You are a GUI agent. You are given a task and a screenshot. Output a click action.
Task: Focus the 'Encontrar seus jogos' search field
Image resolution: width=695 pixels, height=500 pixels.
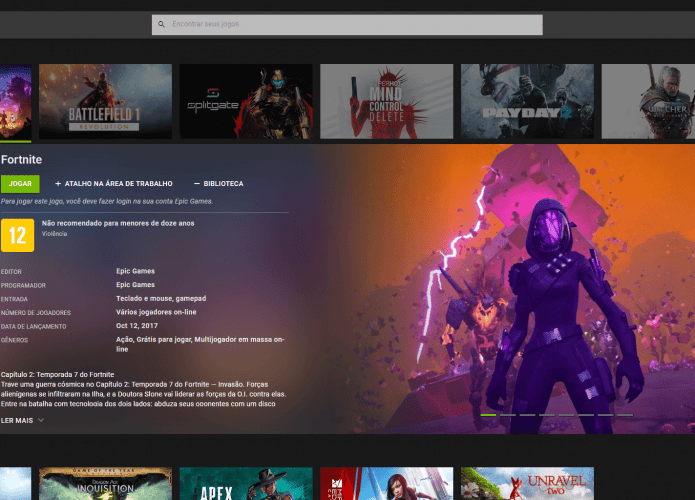pyautogui.click(x=347, y=25)
